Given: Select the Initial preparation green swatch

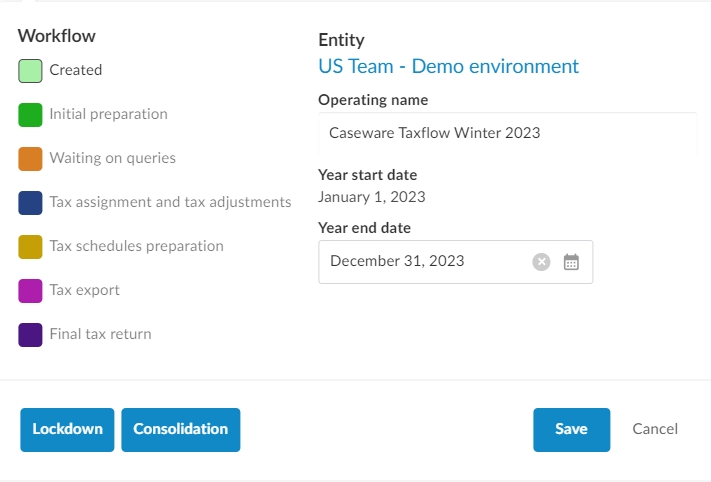Looking at the screenshot, I should coord(30,114).
